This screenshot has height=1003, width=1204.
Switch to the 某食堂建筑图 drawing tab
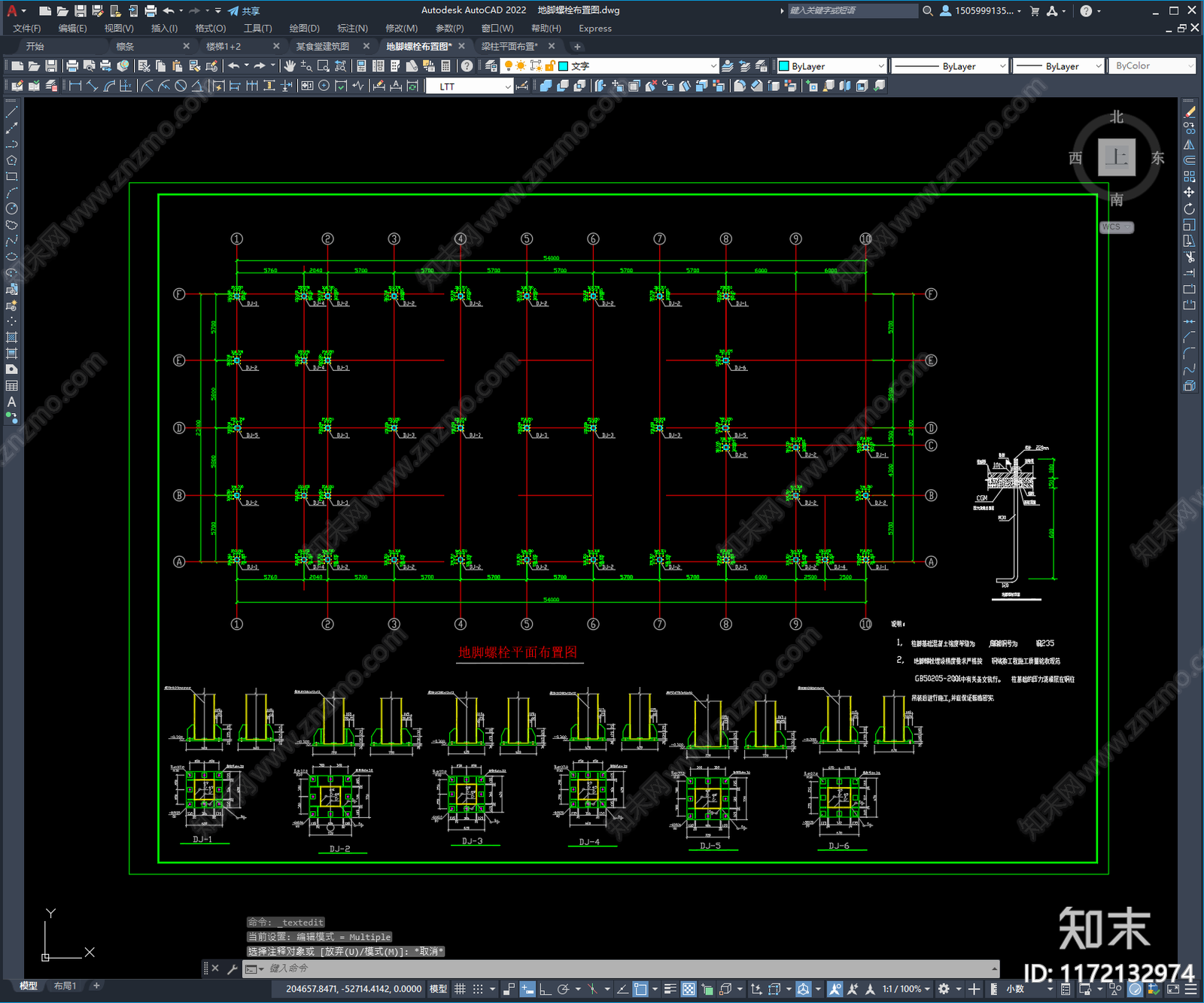pyautogui.click(x=323, y=47)
